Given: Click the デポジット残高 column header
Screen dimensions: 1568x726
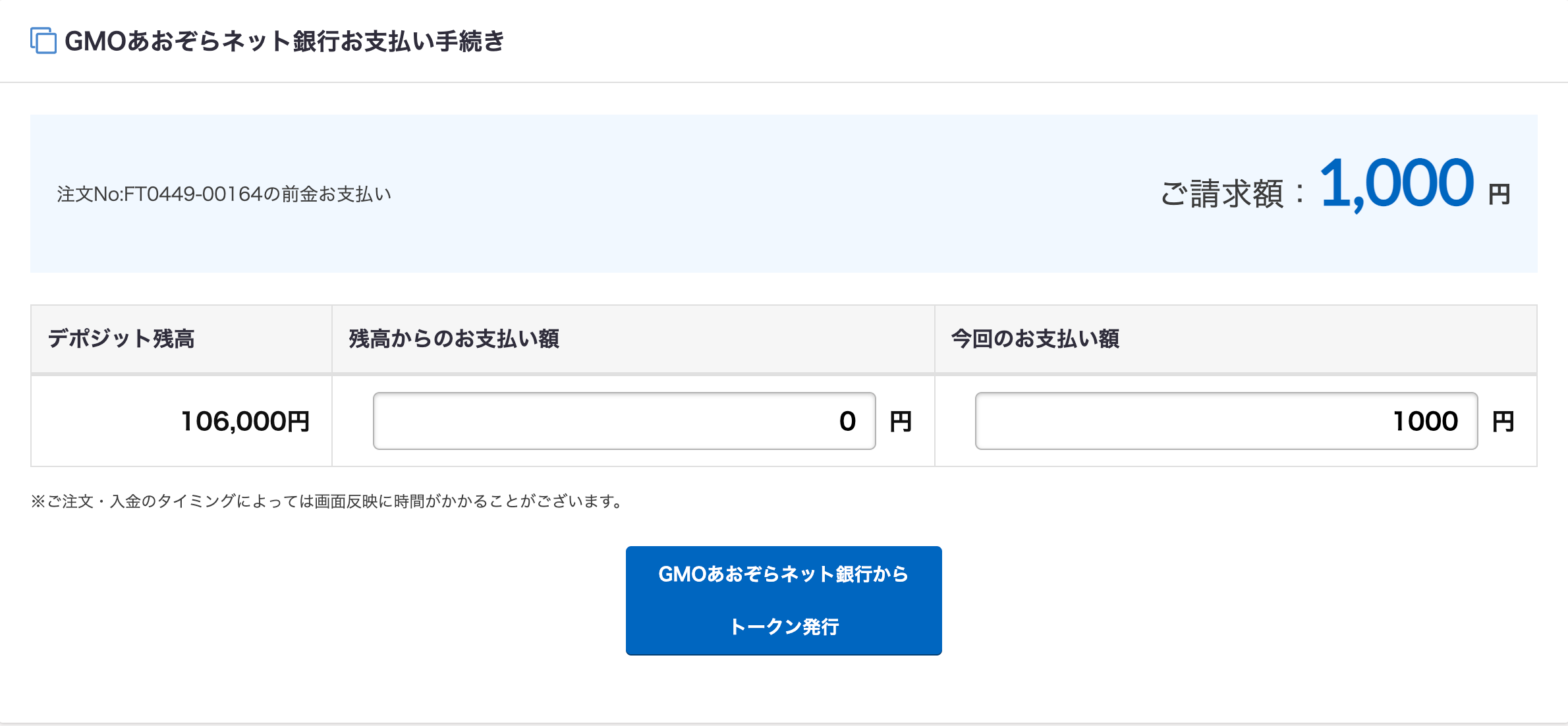Looking at the screenshot, I should click(x=121, y=339).
